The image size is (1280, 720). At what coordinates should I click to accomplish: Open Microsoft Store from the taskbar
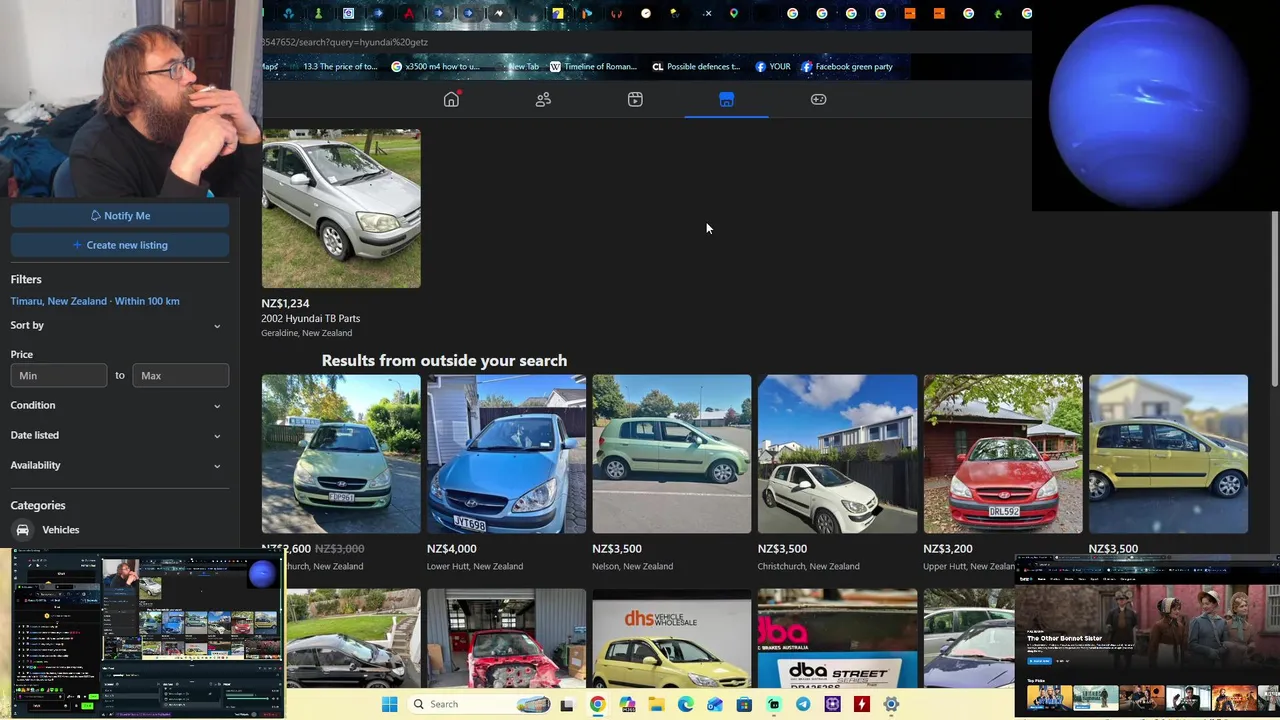(744, 704)
